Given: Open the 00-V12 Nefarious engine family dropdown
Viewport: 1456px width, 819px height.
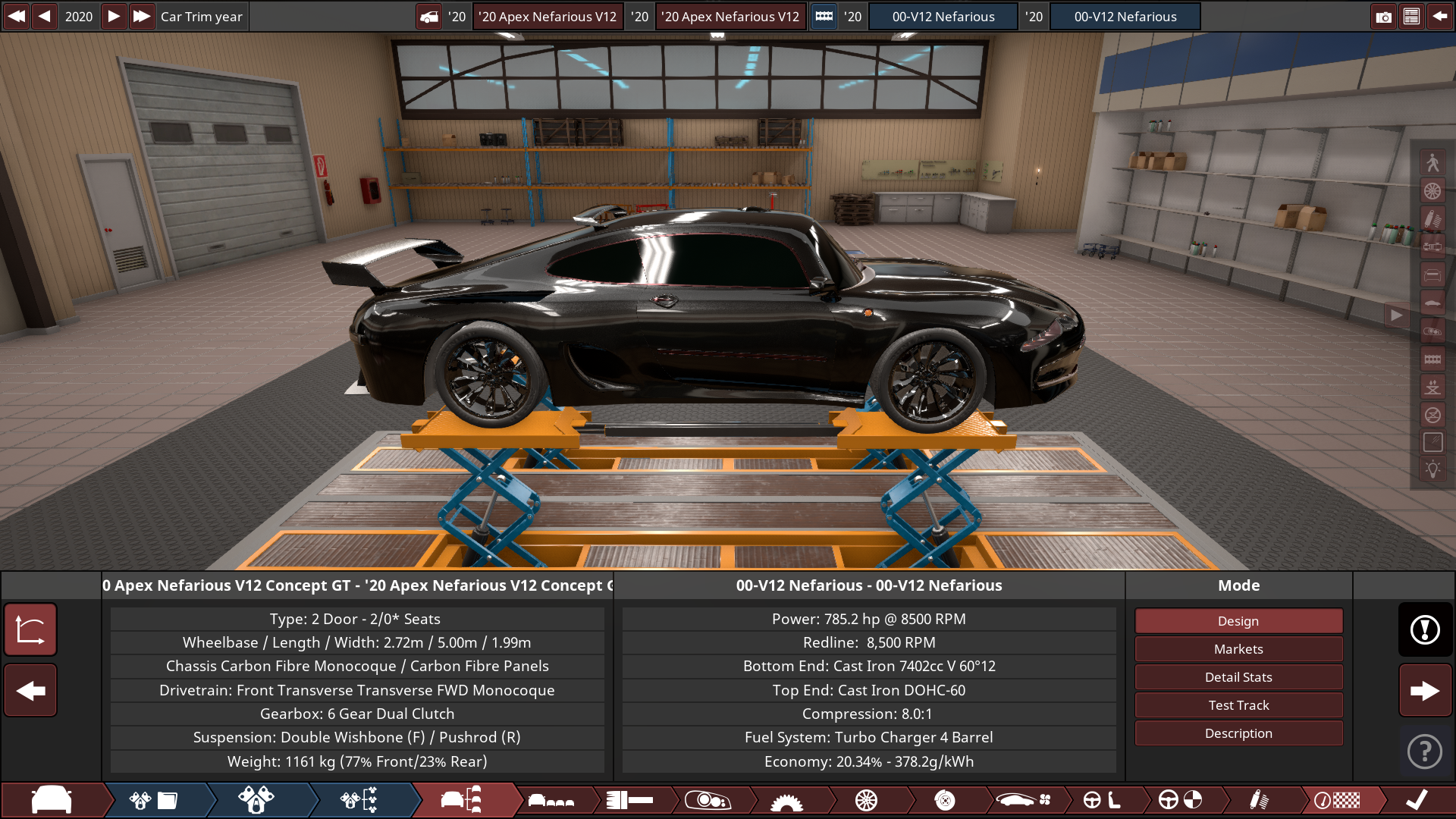Looking at the screenshot, I should 943,17.
